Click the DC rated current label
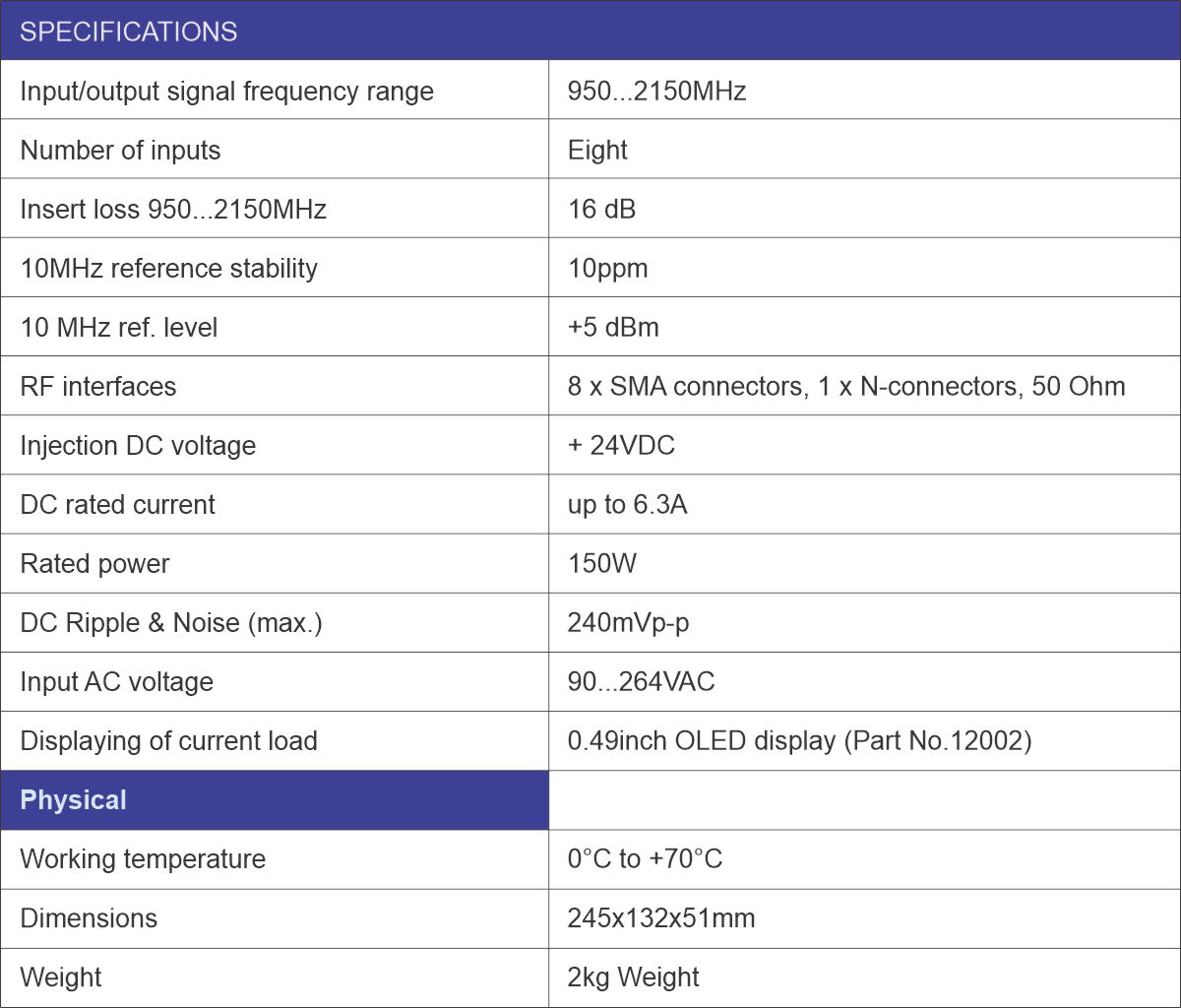Image resolution: width=1181 pixels, height=1008 pixels. (x=117, y=505)
